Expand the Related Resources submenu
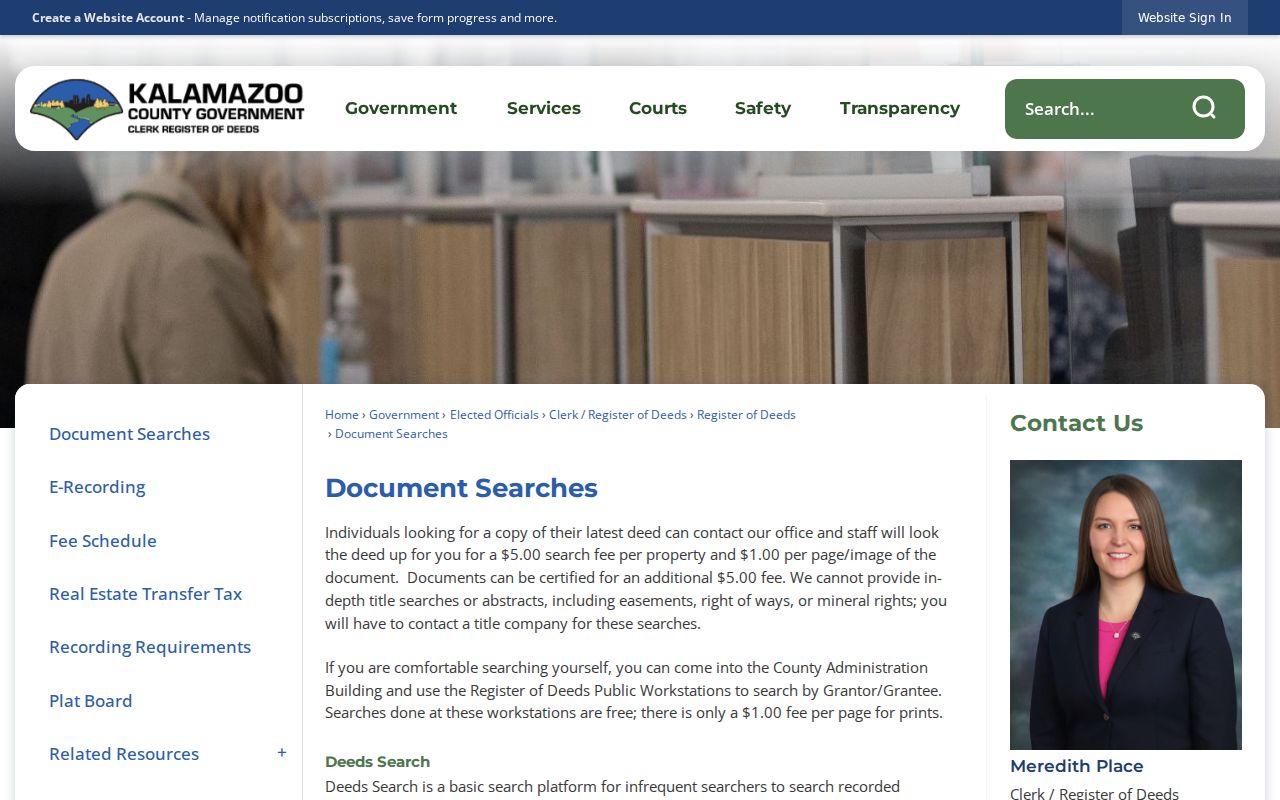This screenshot has width=1280, height=800. pyautogui.click(x=282, y=753)
